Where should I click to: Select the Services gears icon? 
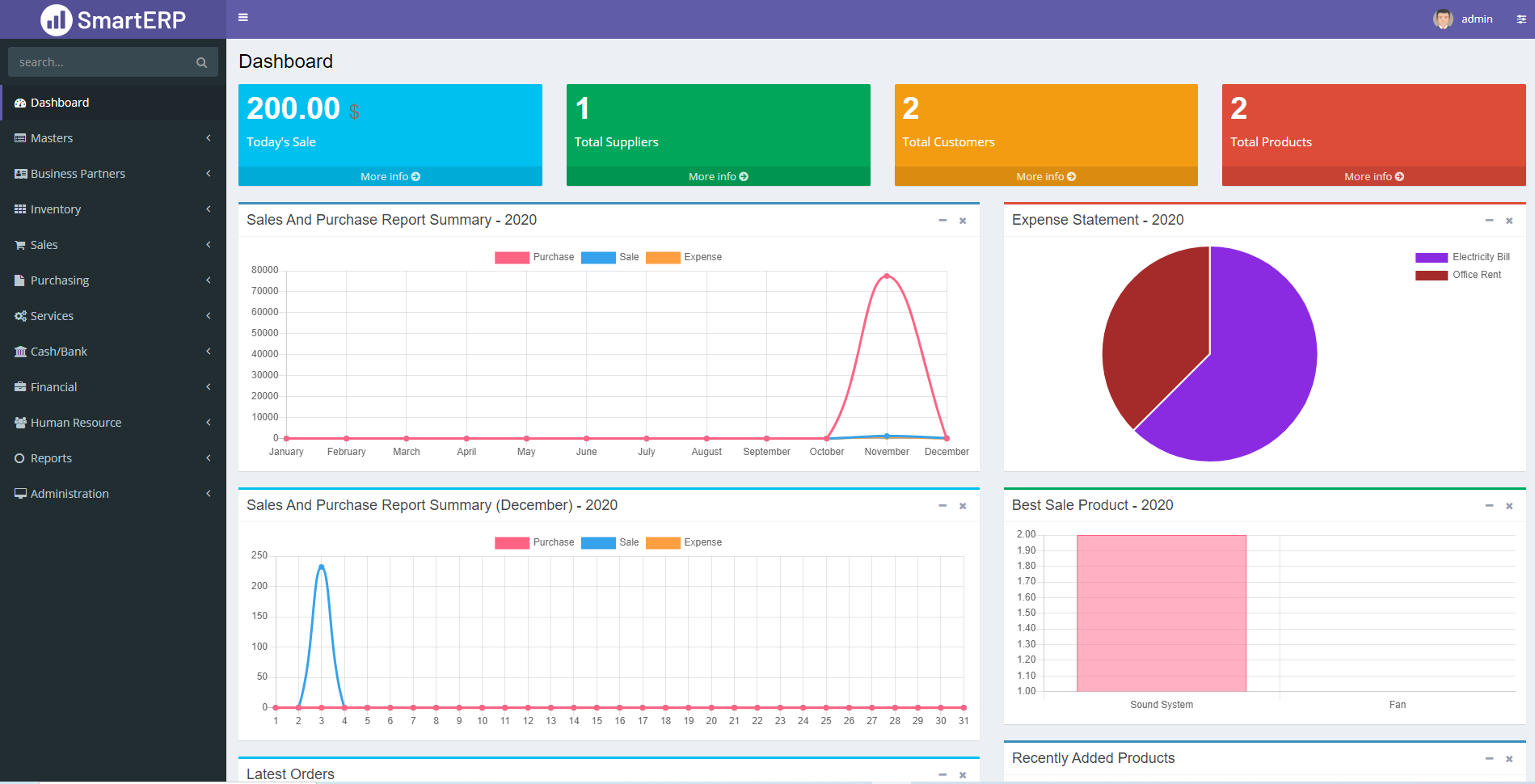click(20, 315)
